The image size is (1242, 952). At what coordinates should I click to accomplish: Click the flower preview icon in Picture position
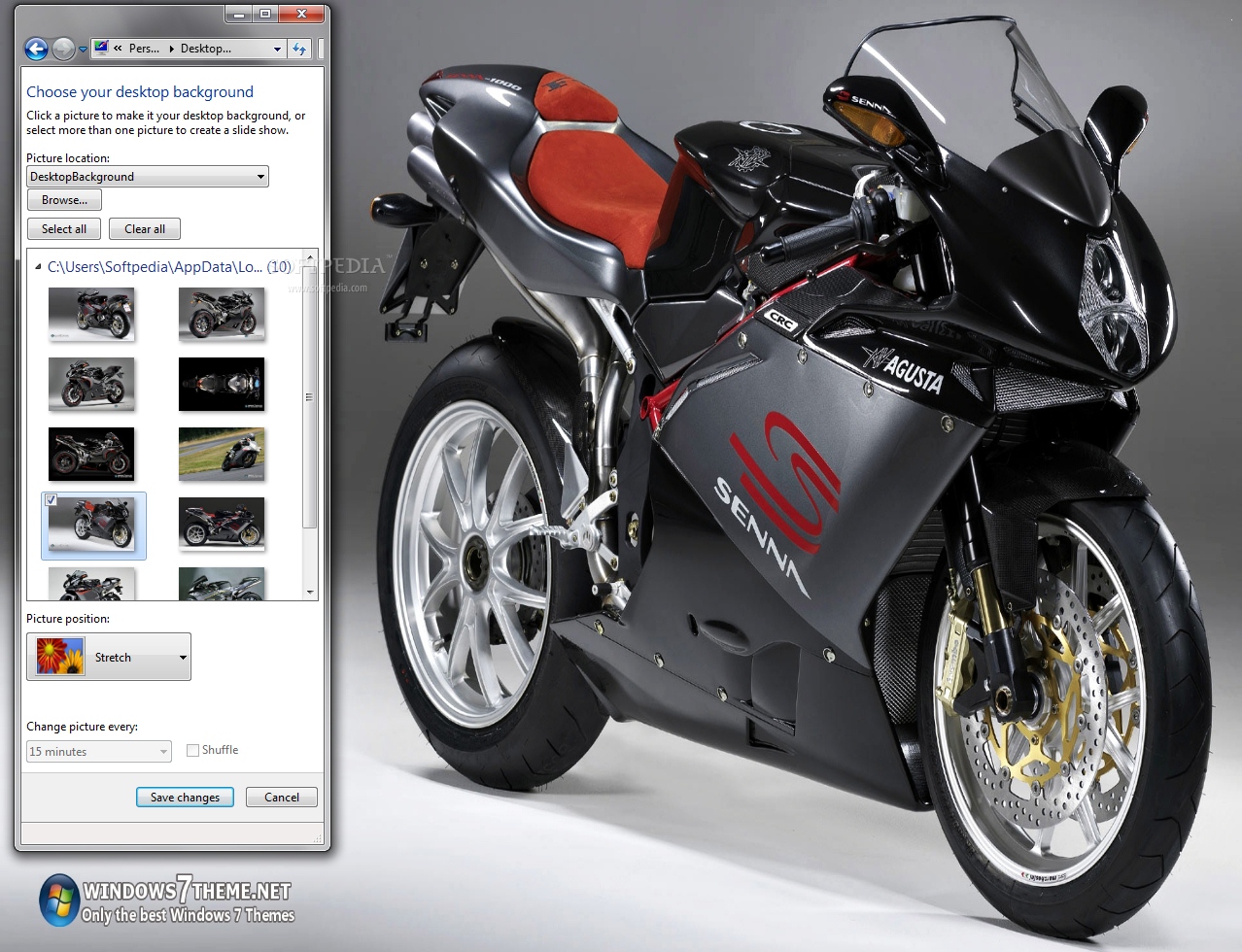coord(60,657)
